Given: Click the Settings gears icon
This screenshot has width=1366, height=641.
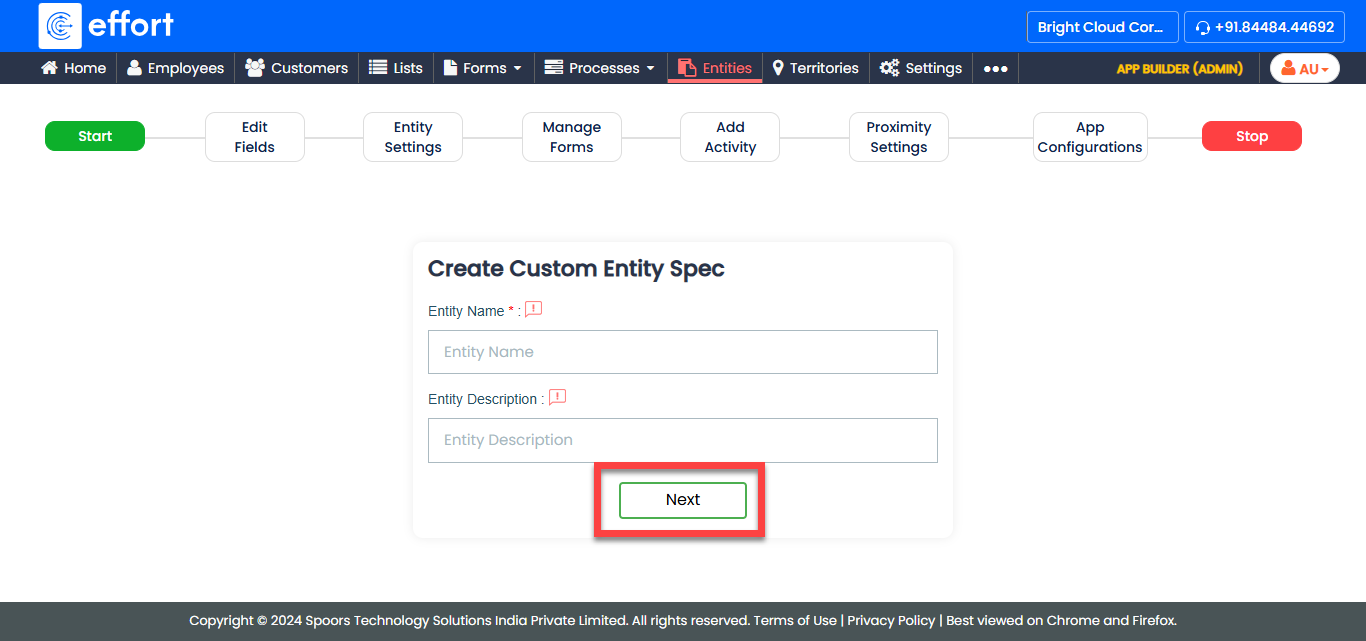Looking at the screenshot, I should (x=889, y=68).
